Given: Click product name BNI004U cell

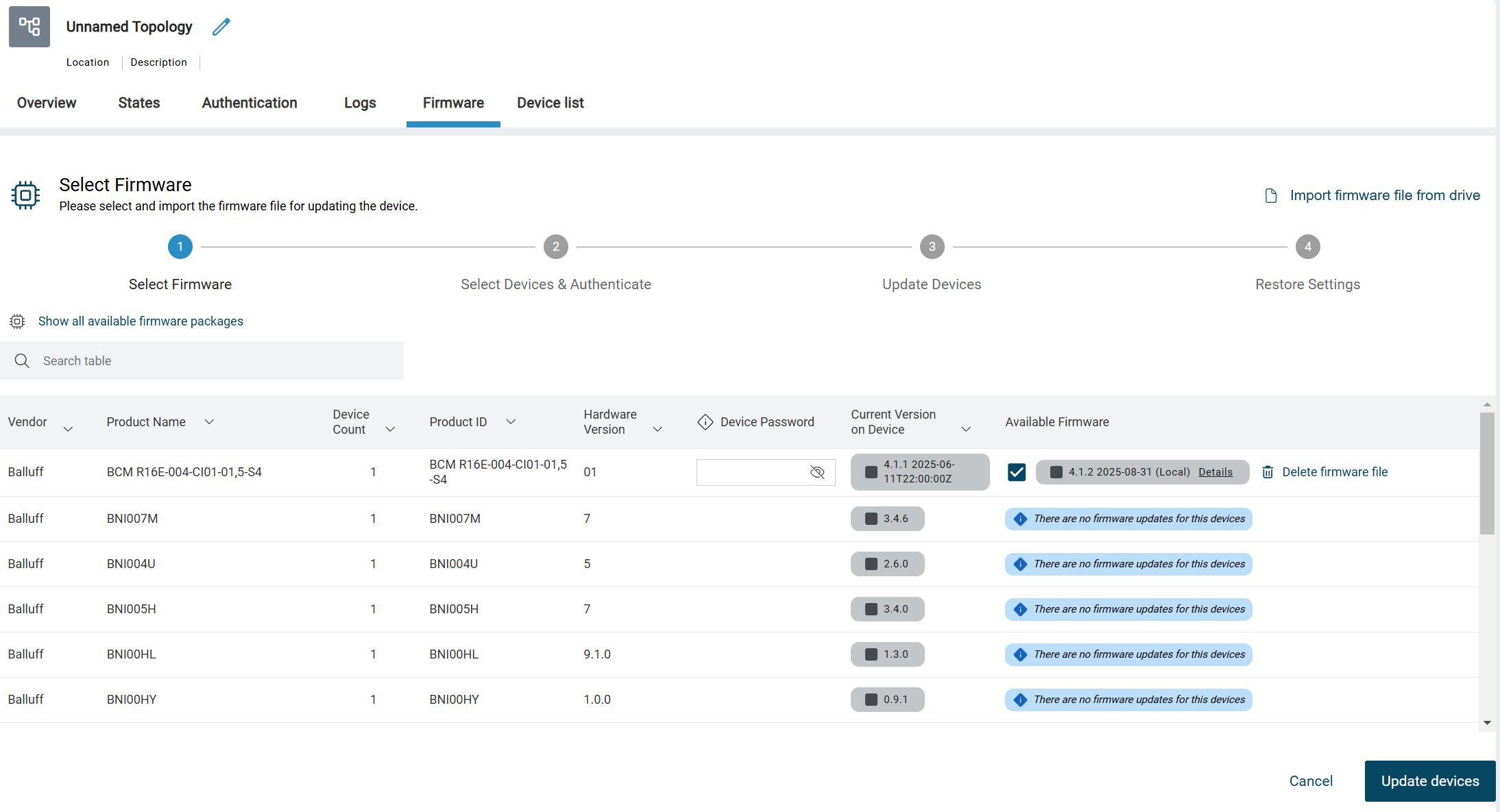Looking at the screenshot, I should 131,564.
